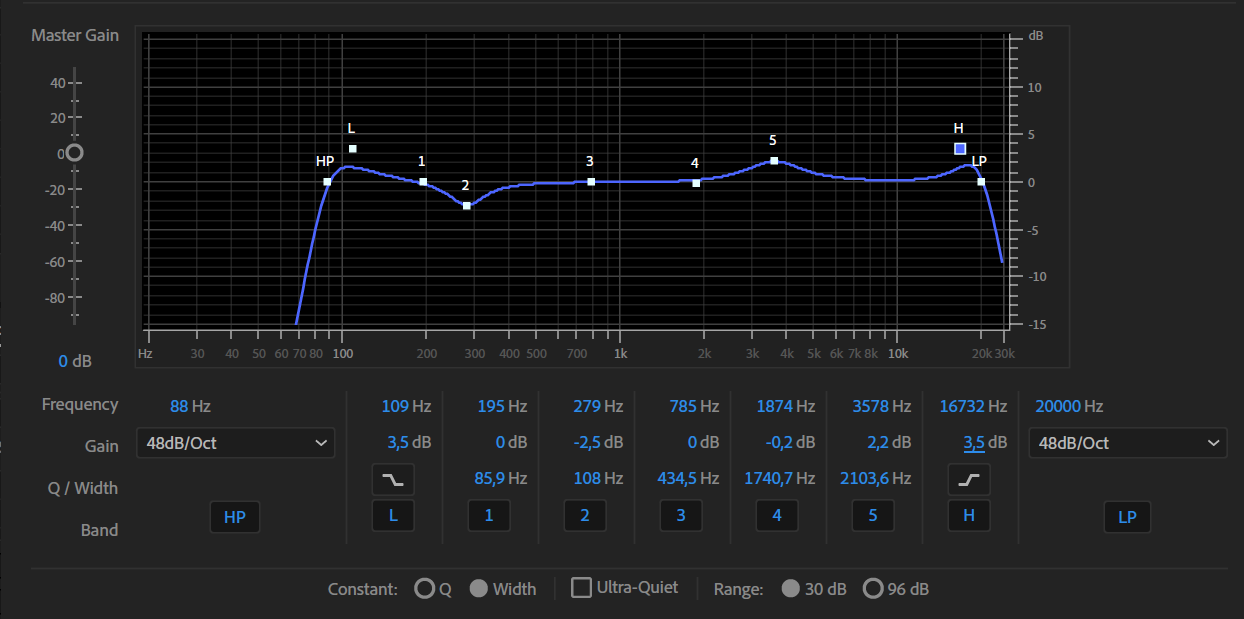Click the Master Gain slider knob
This screenshot has height=619, width=1244.
pos(74,153)
